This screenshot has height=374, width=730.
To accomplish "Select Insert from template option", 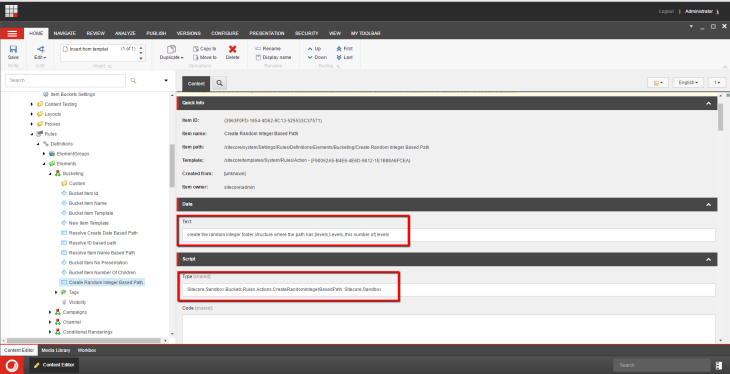I will pyautogui.click(x=89, y=49).
